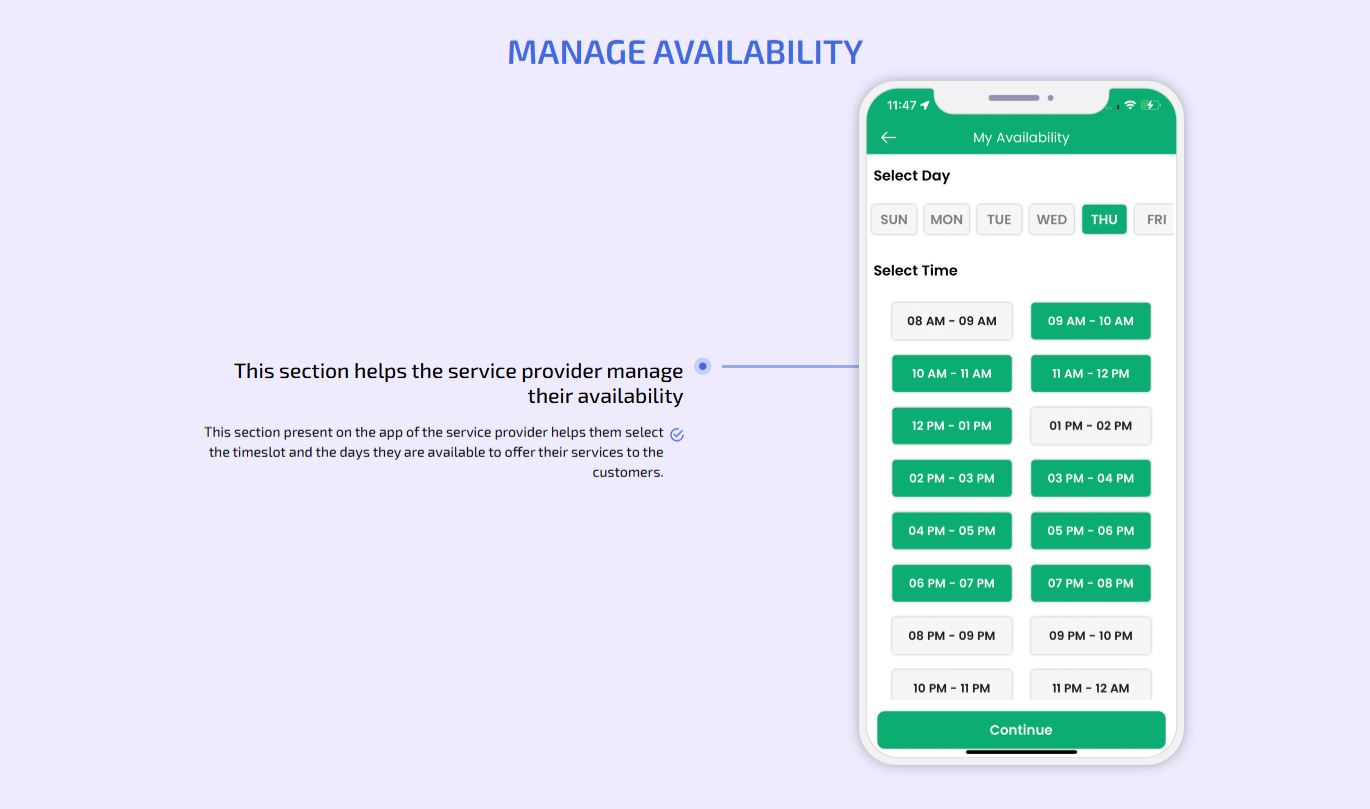Pick the FRI day tab
1370x809 pixels.
(1155, 220)
